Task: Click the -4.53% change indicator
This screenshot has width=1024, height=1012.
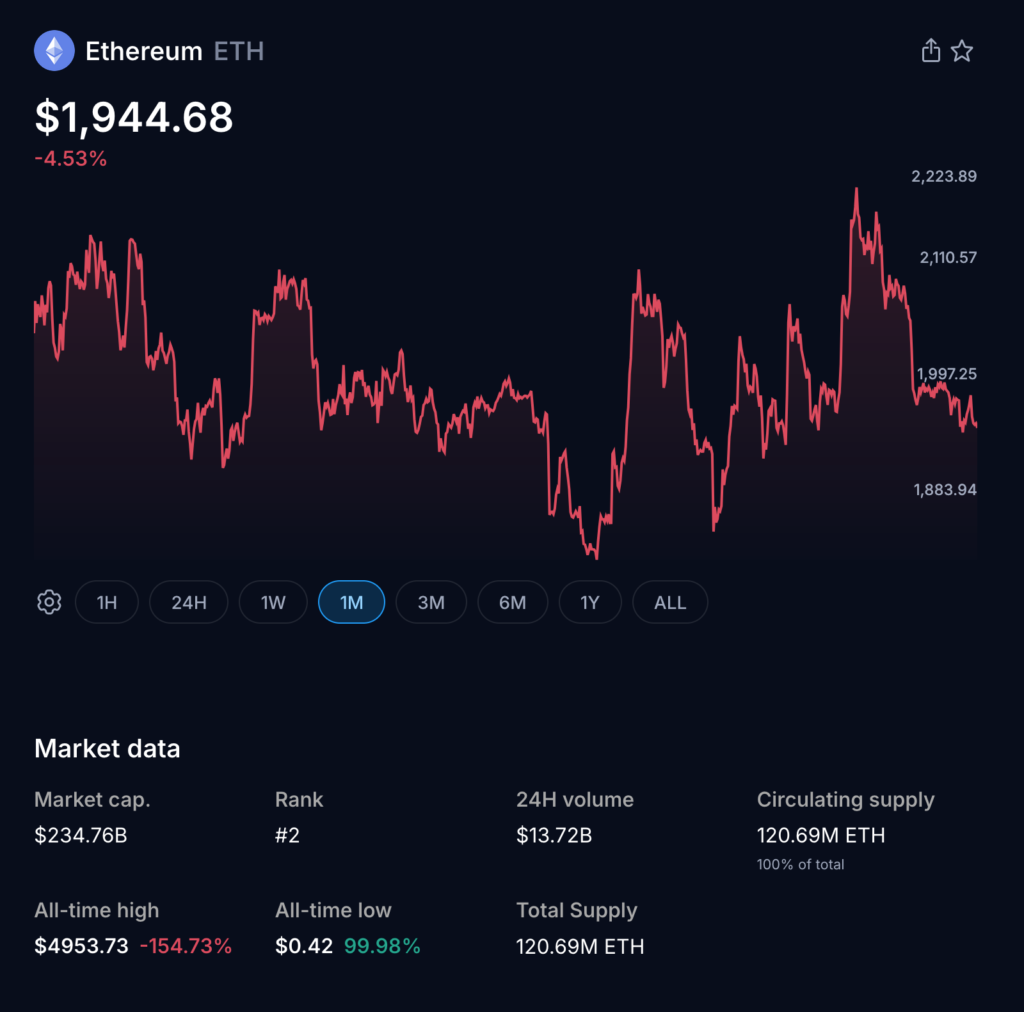Action: click(x=70, y=158)
